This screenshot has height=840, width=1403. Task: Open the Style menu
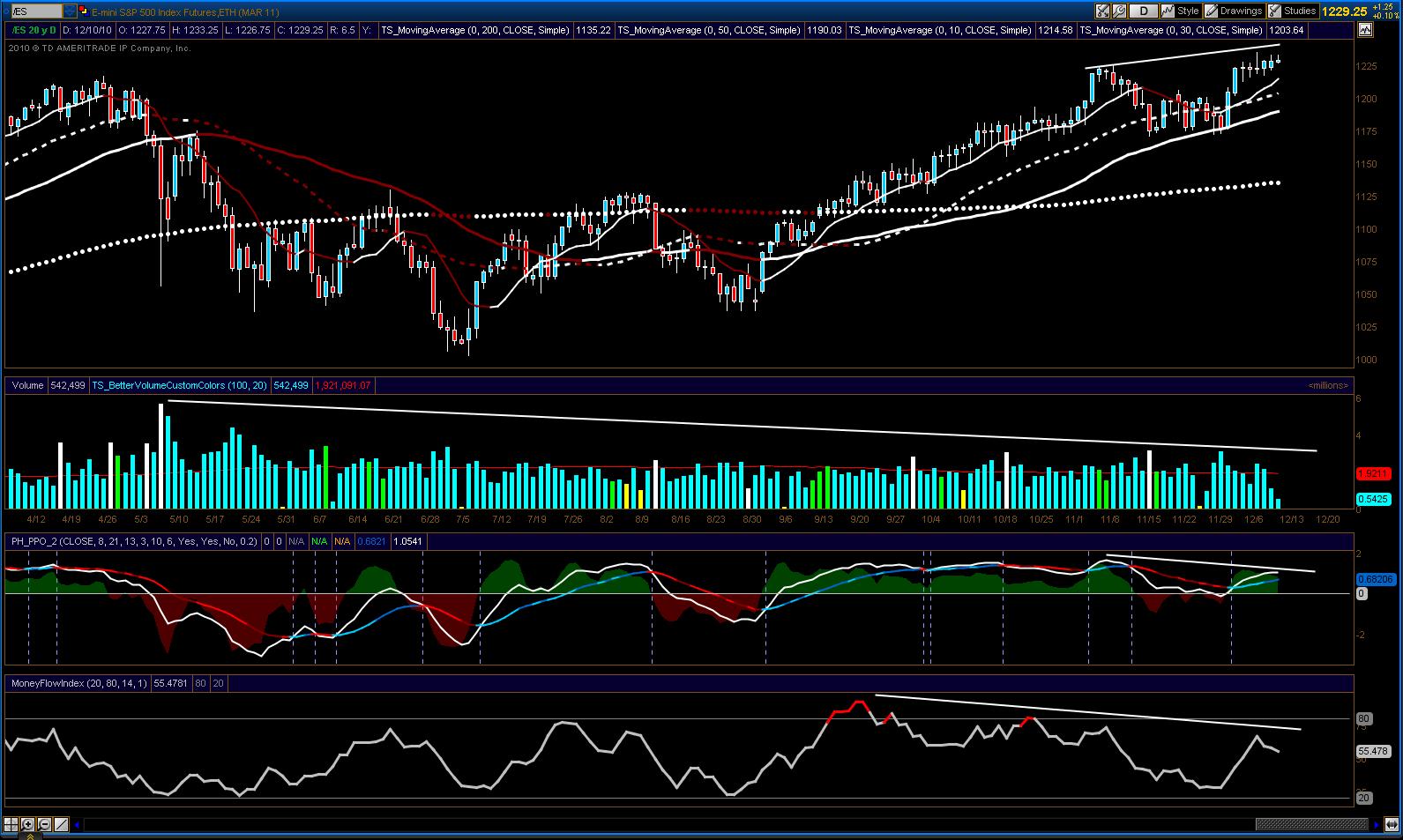(1181, 11)
